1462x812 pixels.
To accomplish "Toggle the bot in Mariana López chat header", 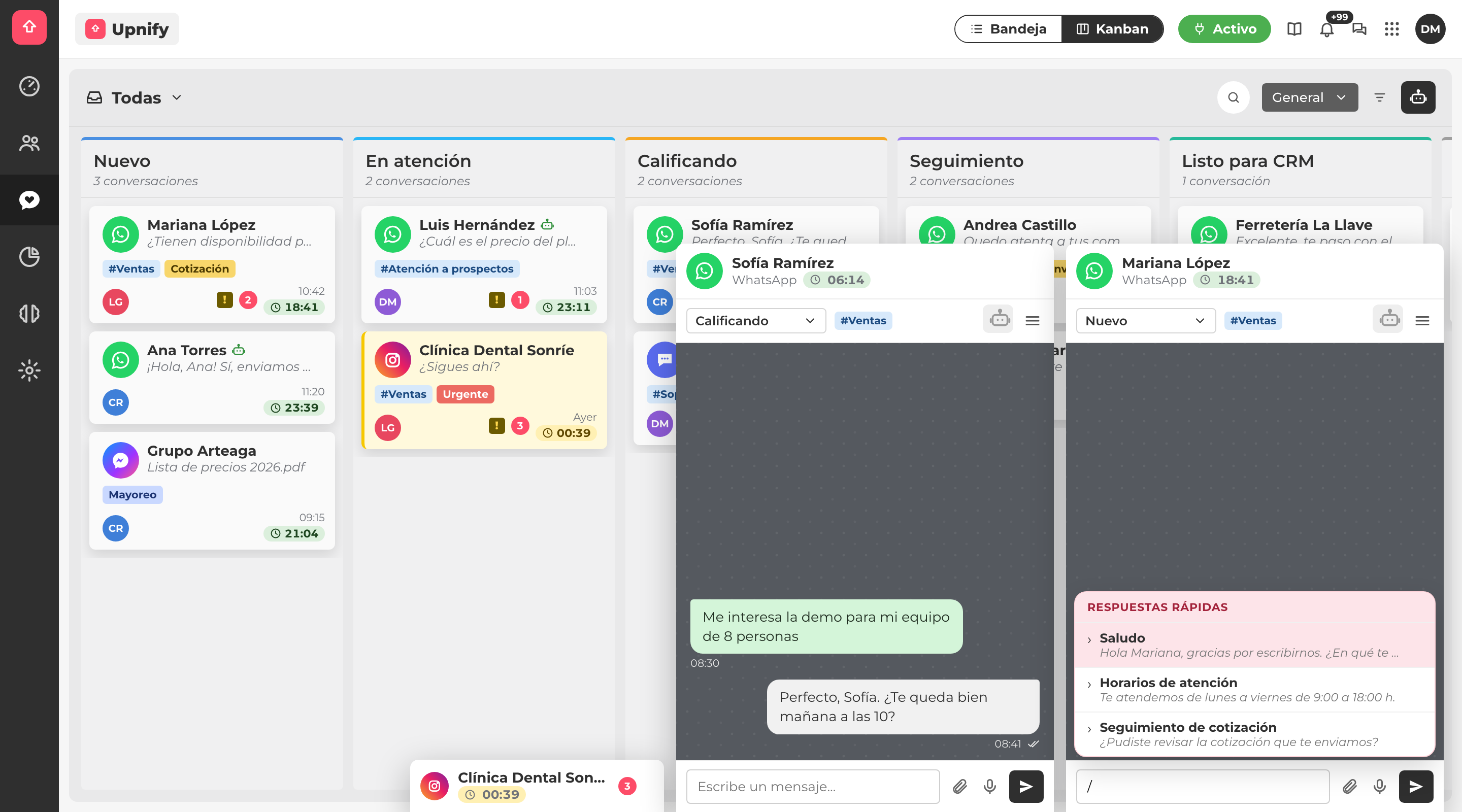I will (x=1388, y=319).
